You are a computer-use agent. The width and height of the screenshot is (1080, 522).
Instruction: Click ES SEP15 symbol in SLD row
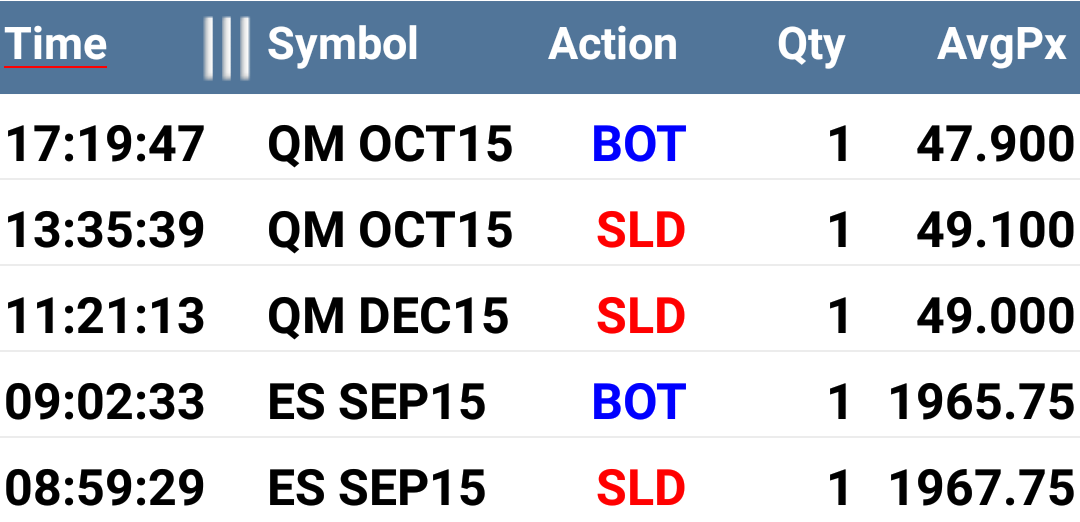pos(376,488)
